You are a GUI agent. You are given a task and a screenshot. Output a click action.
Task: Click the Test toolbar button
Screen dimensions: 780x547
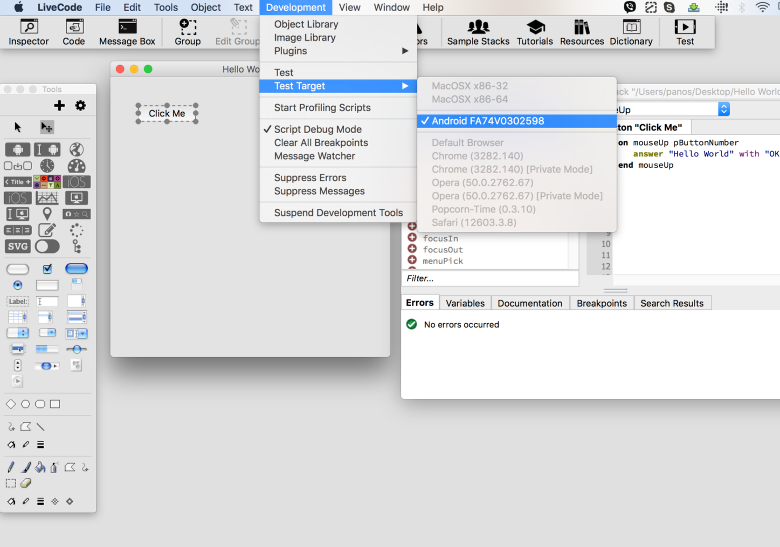pos(685,33)
